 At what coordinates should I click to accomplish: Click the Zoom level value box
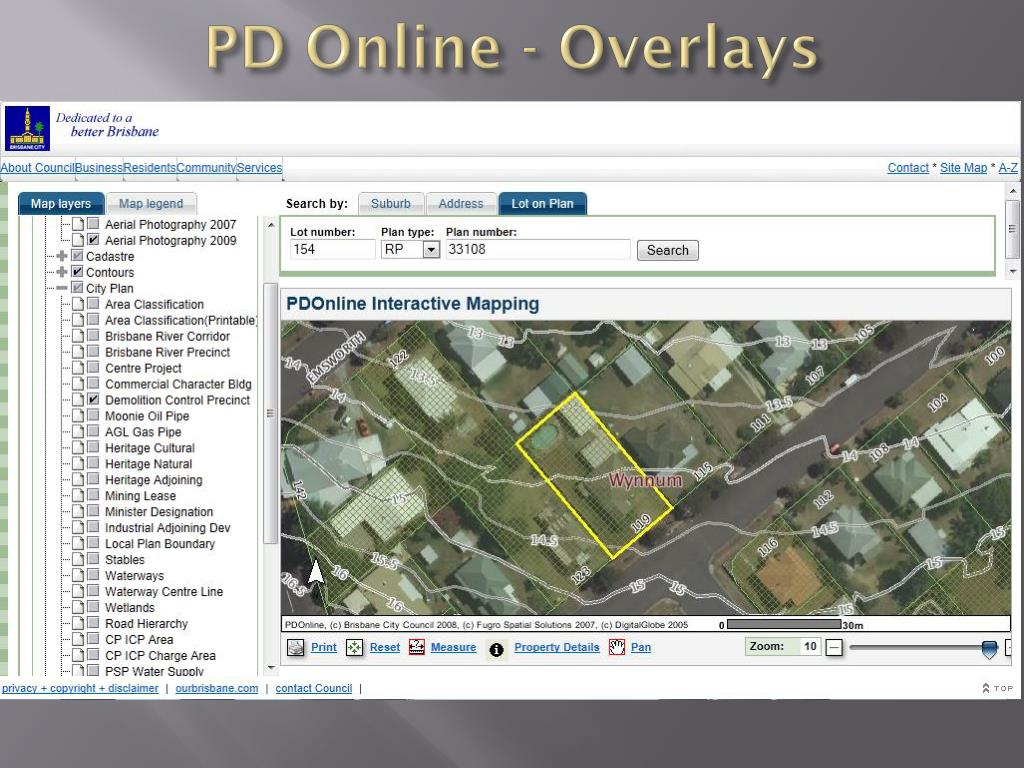(x=810, y=647)
